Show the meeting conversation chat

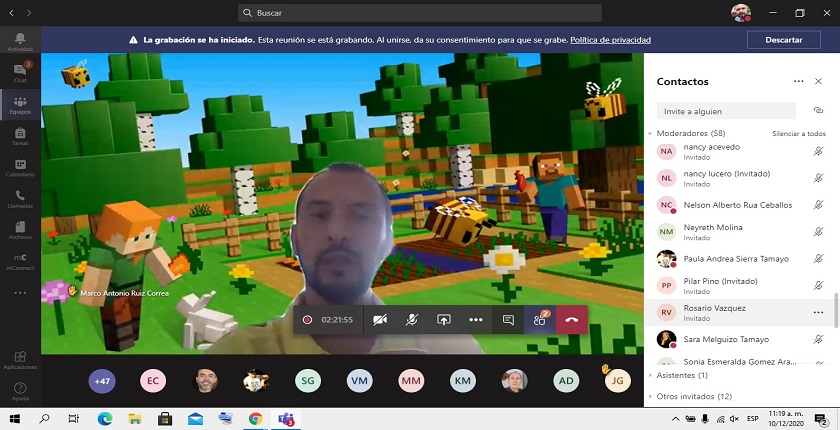click(x=508, y=320)
